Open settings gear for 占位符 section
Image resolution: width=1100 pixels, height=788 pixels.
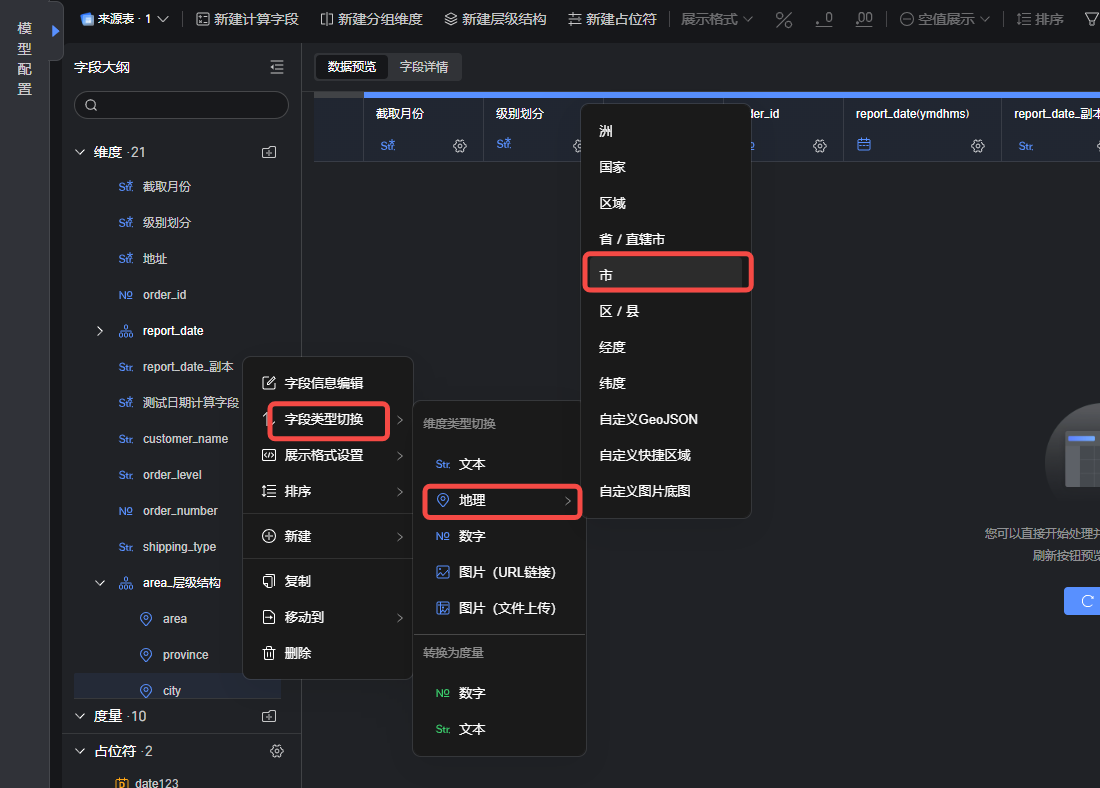point(277,751)
